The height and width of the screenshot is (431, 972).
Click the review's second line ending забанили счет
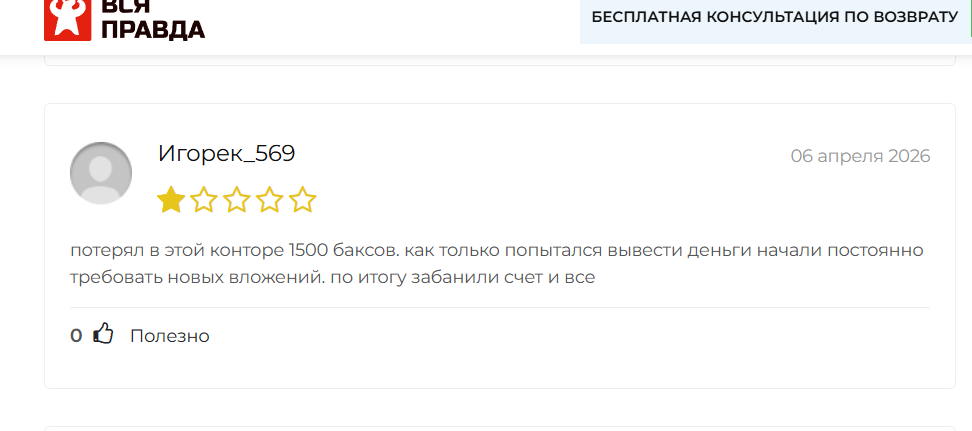(332, 277)
